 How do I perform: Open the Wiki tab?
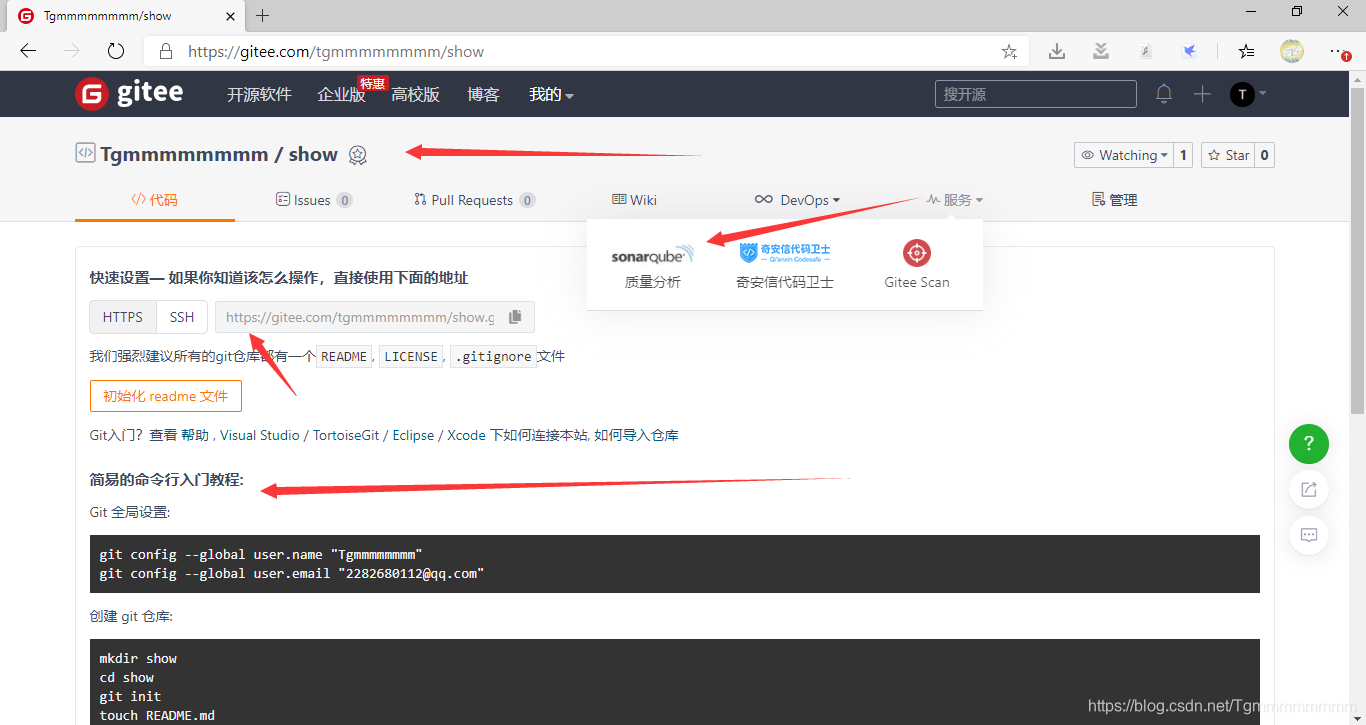634,200
